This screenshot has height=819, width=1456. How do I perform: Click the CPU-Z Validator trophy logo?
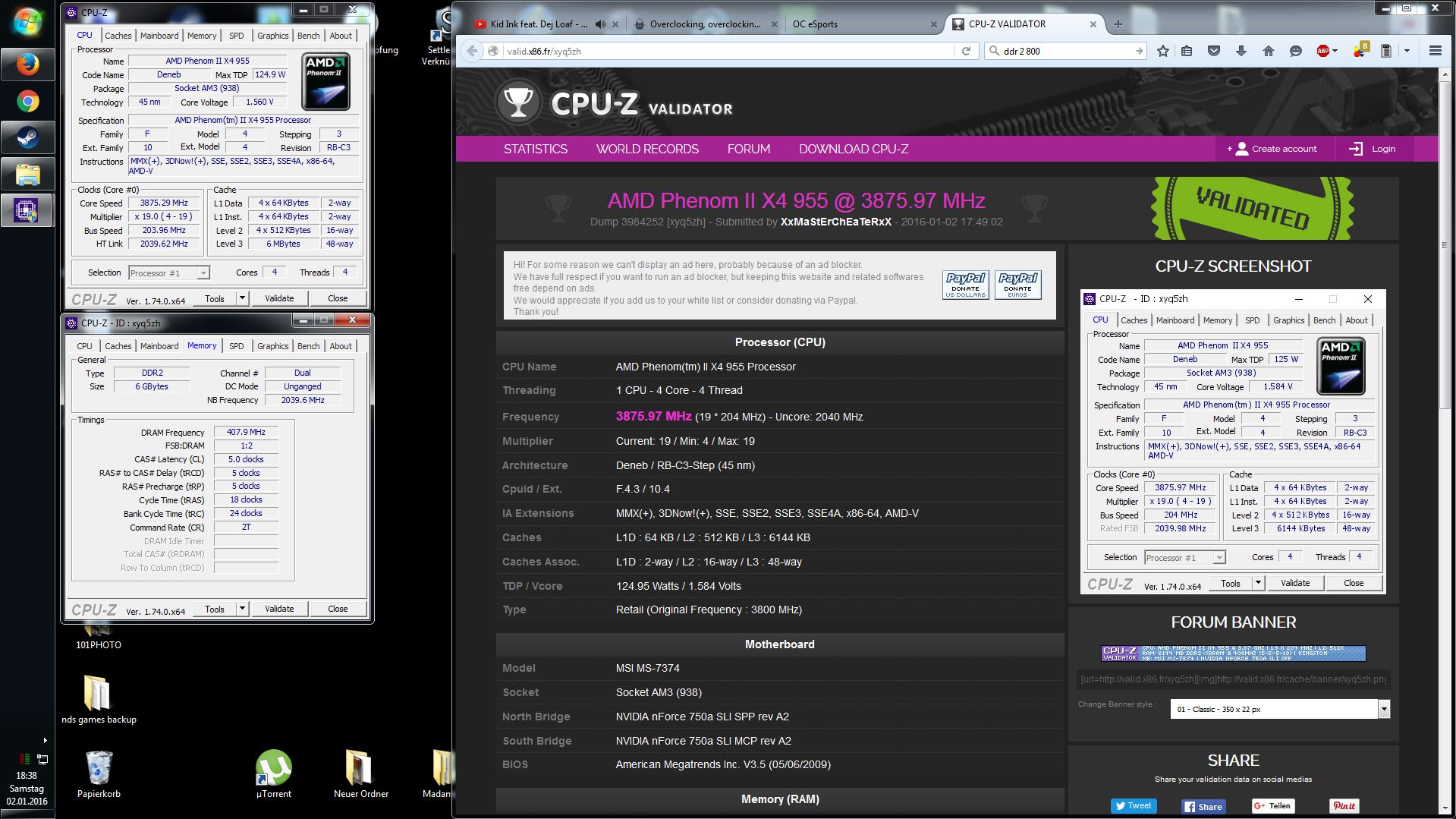tap(519, 102)
